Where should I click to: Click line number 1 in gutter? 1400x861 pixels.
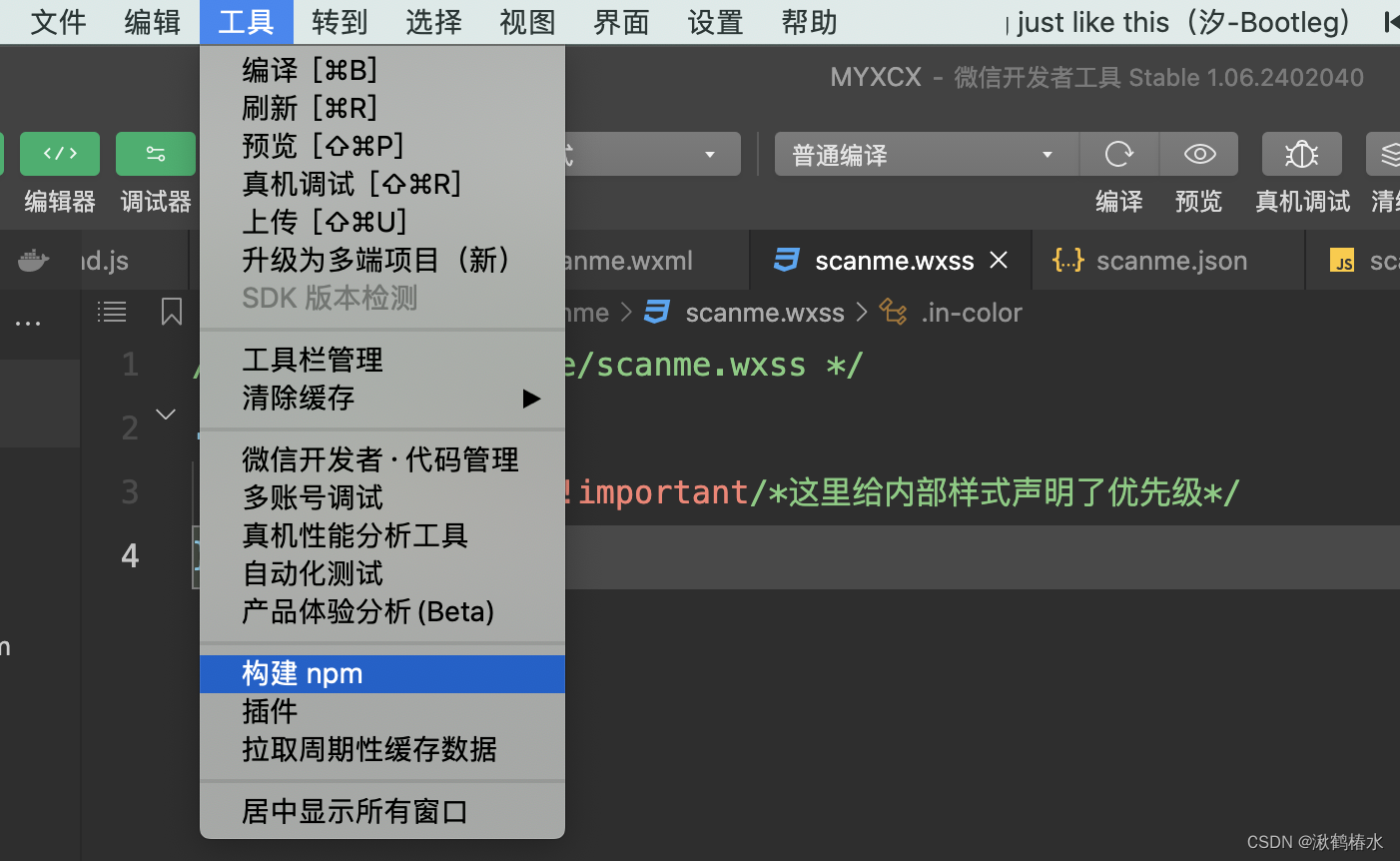pyautogui.click(x=130, y=364)
